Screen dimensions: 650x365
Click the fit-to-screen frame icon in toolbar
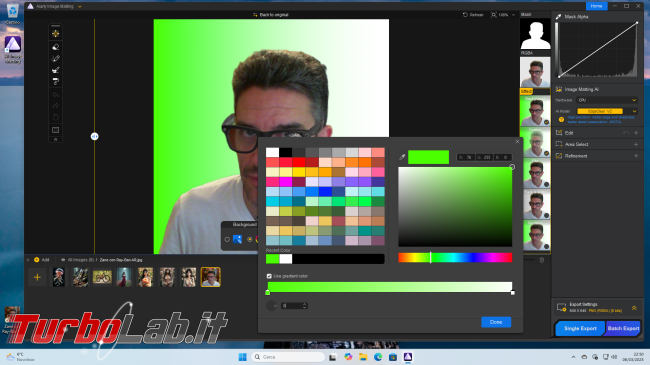tap(56, 130)
